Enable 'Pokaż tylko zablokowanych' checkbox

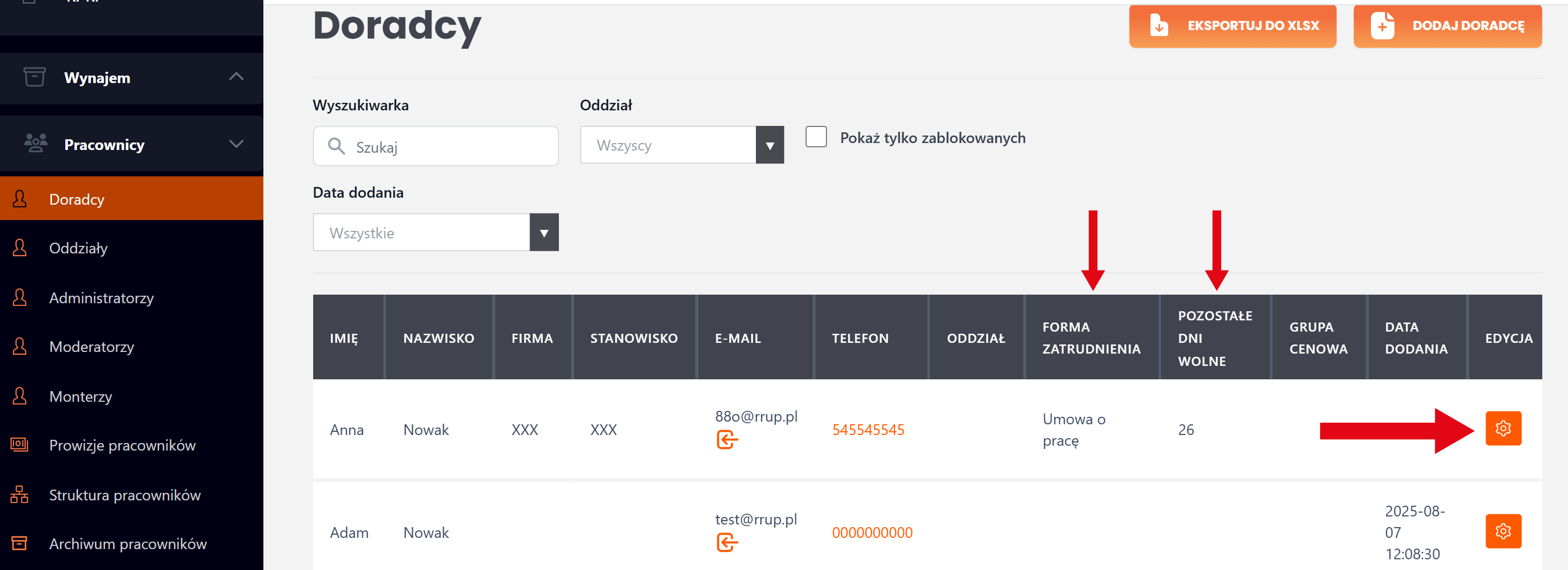pos(816,137)
